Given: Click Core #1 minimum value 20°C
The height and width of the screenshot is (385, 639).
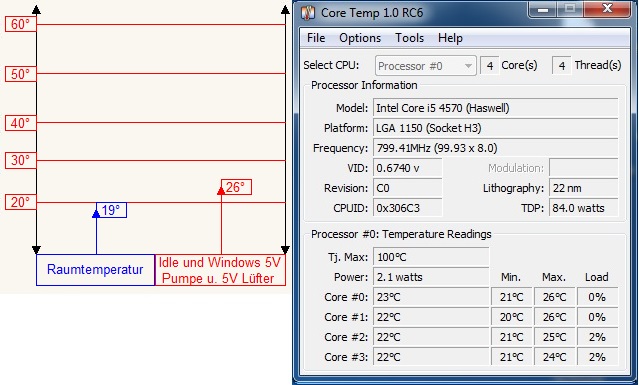Looking at the screenshot, I should point(511,317).
